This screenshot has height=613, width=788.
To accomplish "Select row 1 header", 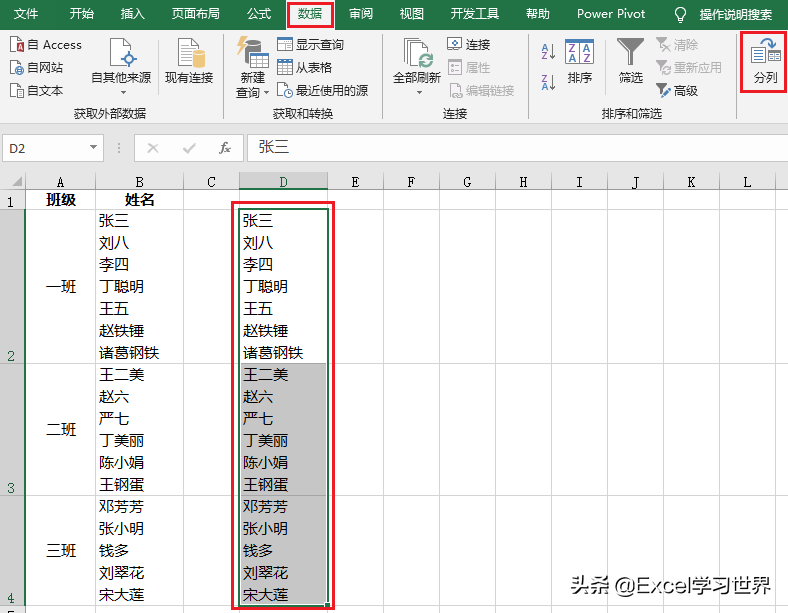I will coord(12,200).
